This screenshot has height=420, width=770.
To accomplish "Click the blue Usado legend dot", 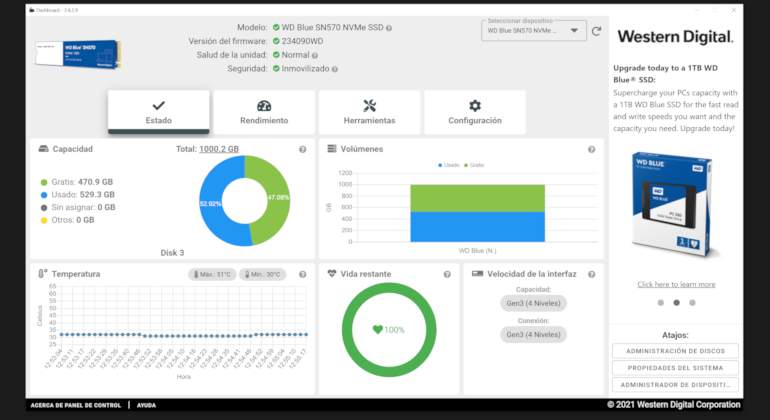I will [44, 195].
